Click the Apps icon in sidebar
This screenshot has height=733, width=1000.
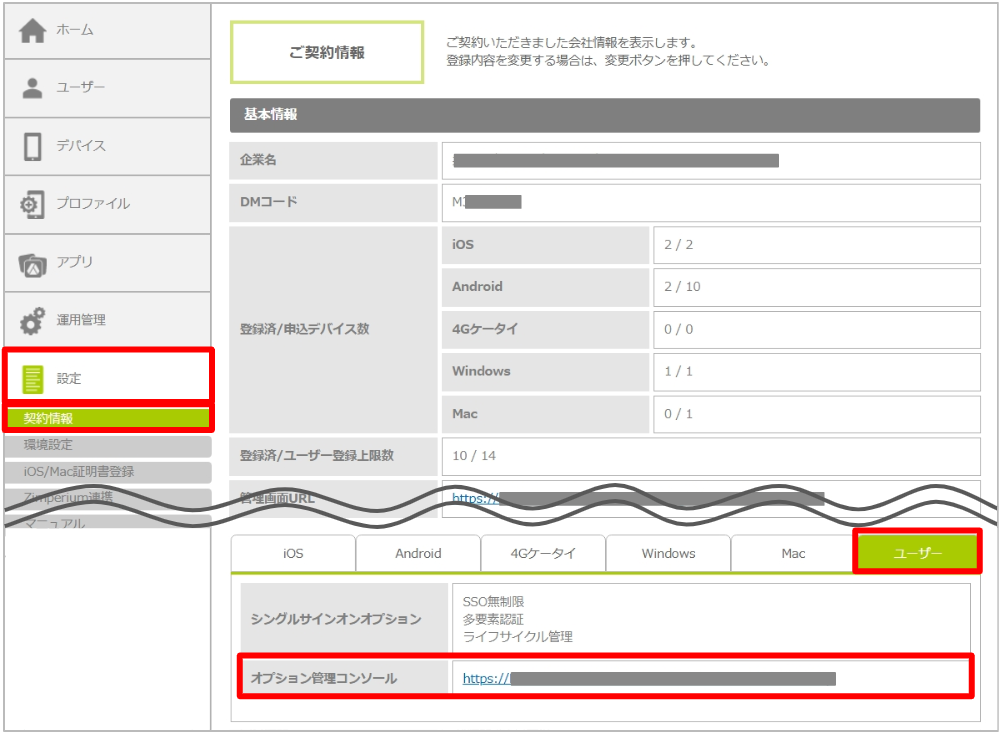coord(33,263)
